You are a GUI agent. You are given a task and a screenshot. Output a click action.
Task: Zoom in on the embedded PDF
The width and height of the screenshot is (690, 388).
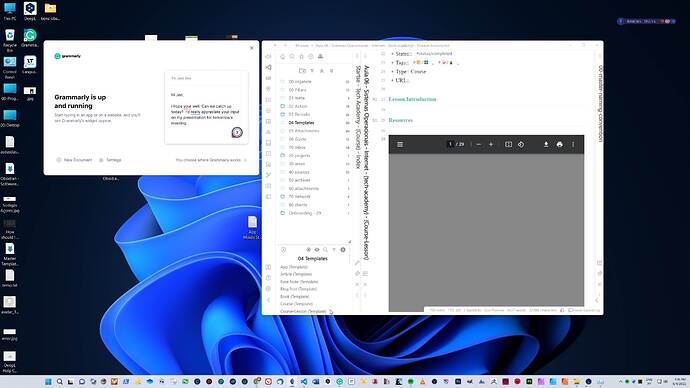pos(491,144)
